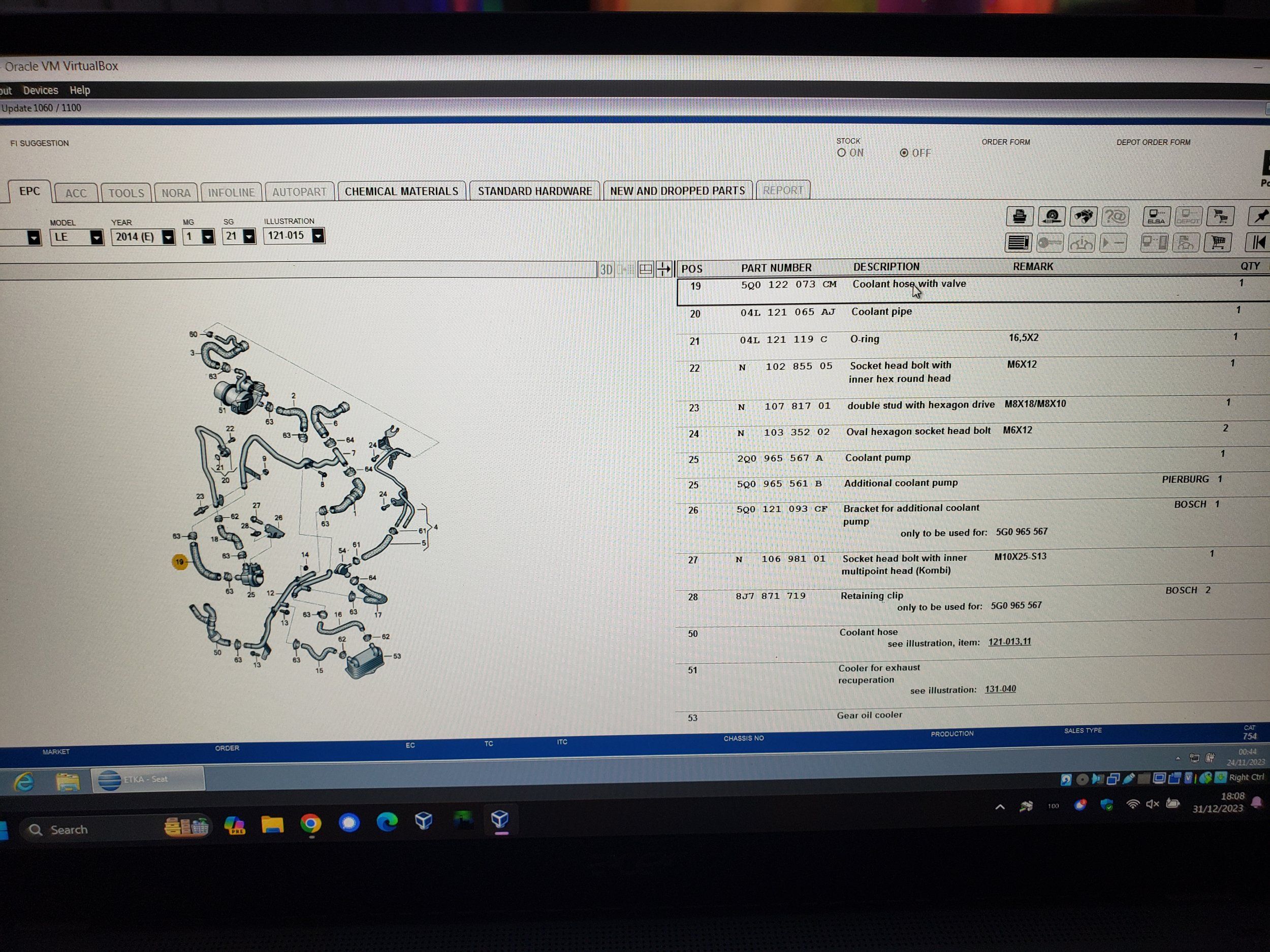Viewport: 1270px width, 952px height.
Task: Open the 131-040 illustration link
Action: point(1000,688)
